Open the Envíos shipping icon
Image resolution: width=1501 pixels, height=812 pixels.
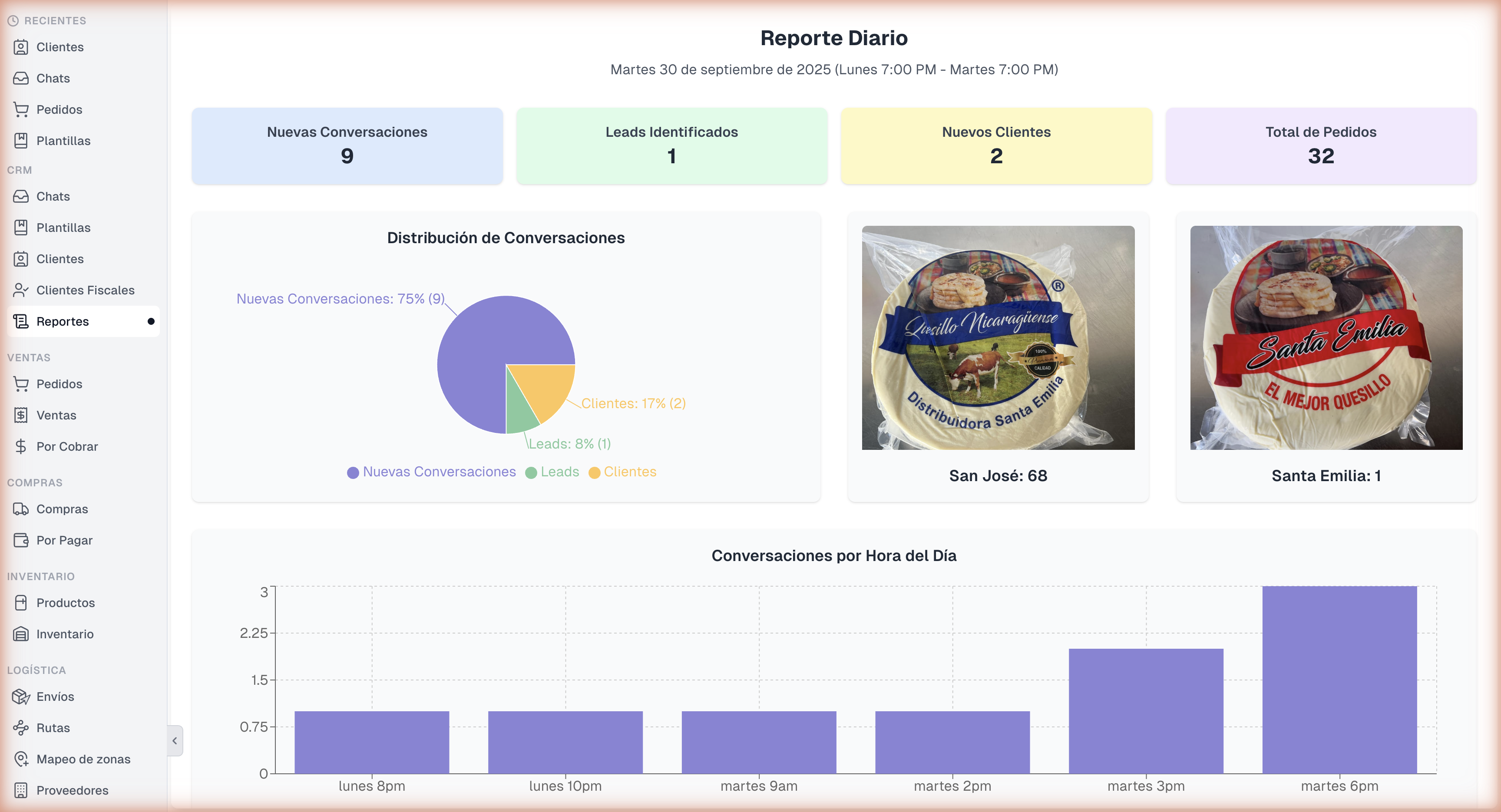[x=21, y=696]
